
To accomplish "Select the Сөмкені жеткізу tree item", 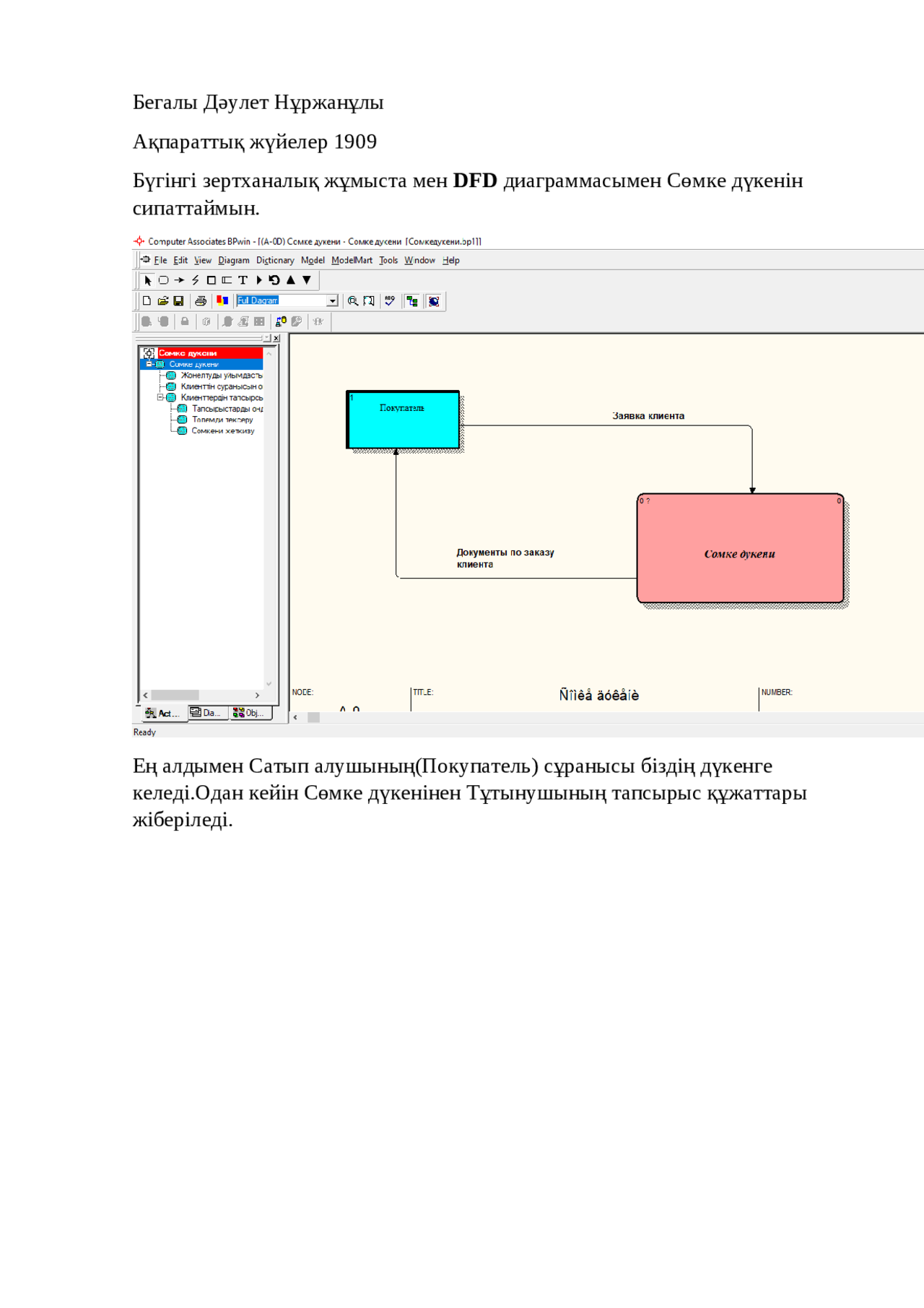I will pos(222,430).
